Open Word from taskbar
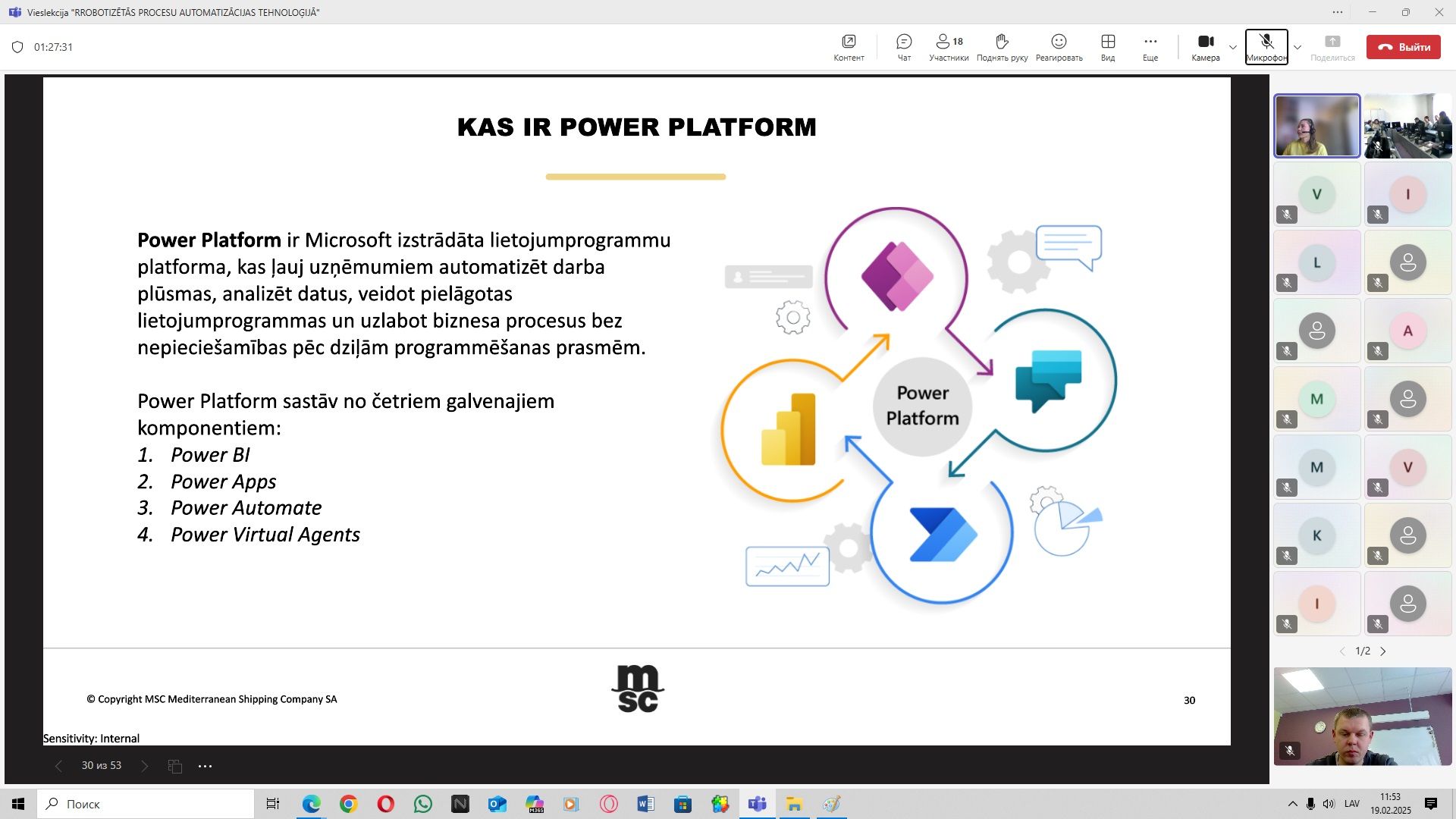The height and width of the screenshot is (819, 1456). click(645, 804)
